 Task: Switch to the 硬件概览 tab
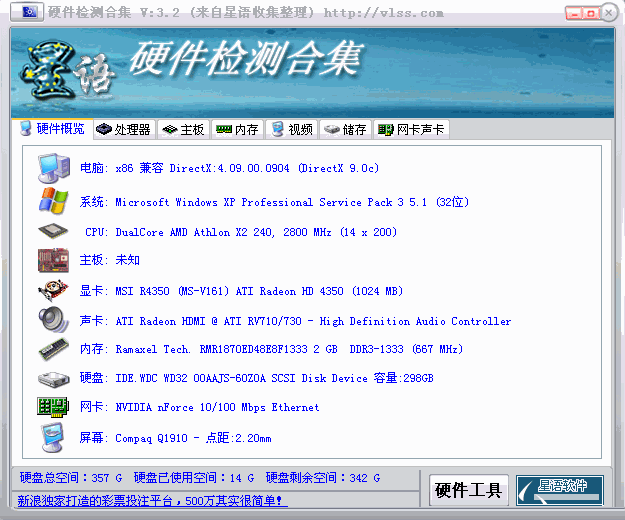pos(53,129)
